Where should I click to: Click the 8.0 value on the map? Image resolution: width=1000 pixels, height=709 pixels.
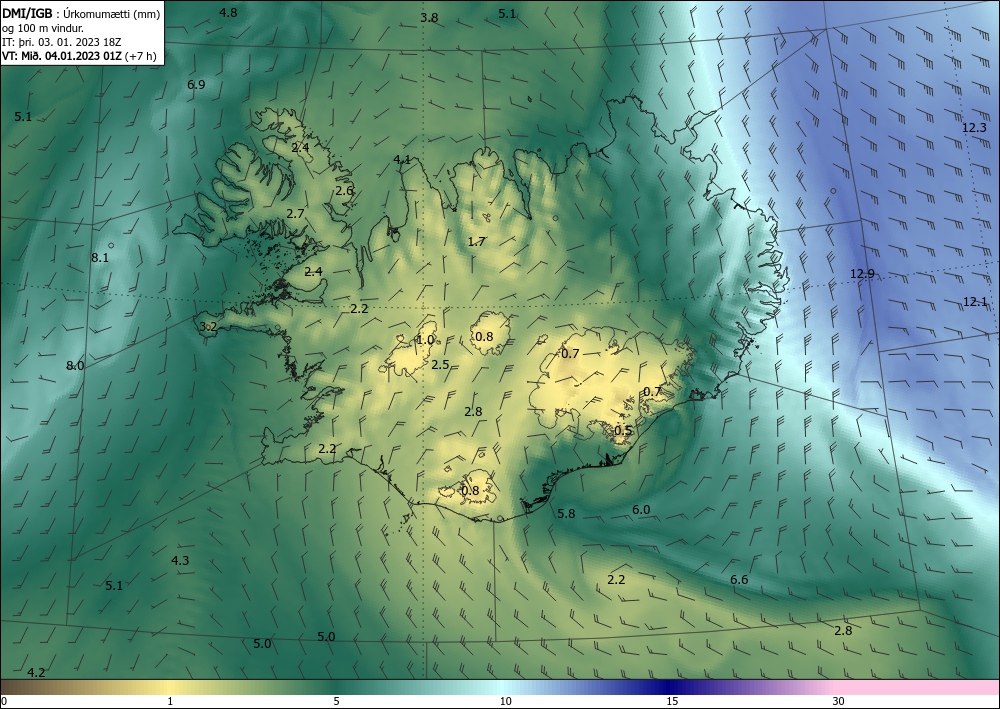coord(75,366)
